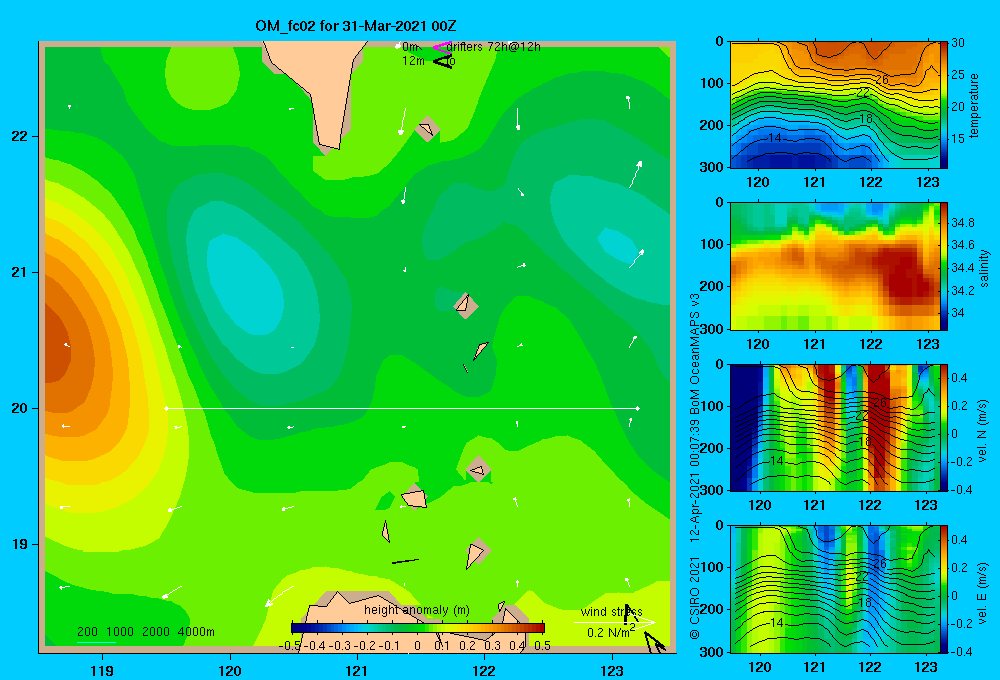Click latitude label 19 on the map axis

[x=19, y=544]
